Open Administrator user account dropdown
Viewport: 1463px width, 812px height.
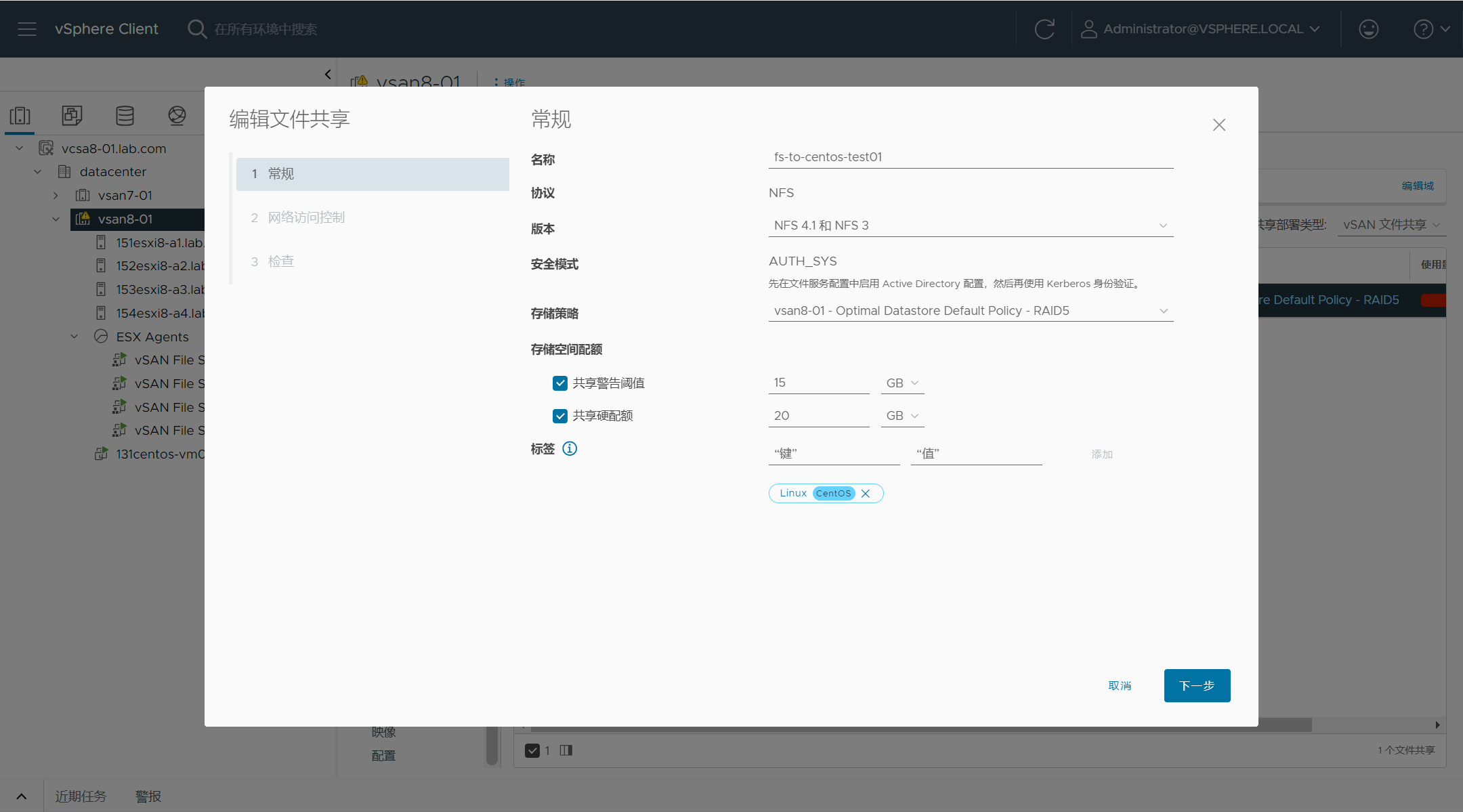tap(1201, 29)
